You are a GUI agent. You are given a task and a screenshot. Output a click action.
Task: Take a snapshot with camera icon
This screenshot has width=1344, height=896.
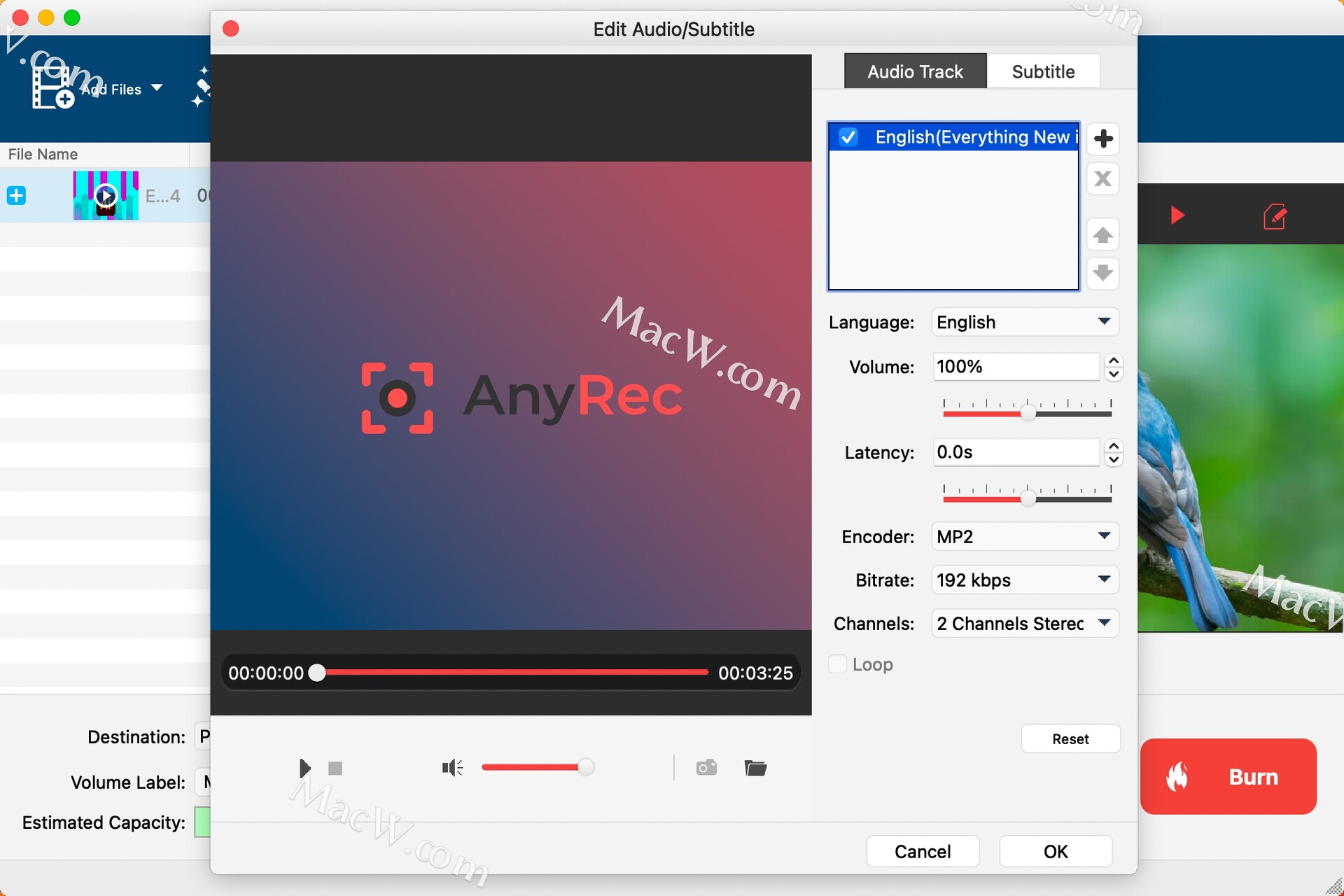coord(706,768)
